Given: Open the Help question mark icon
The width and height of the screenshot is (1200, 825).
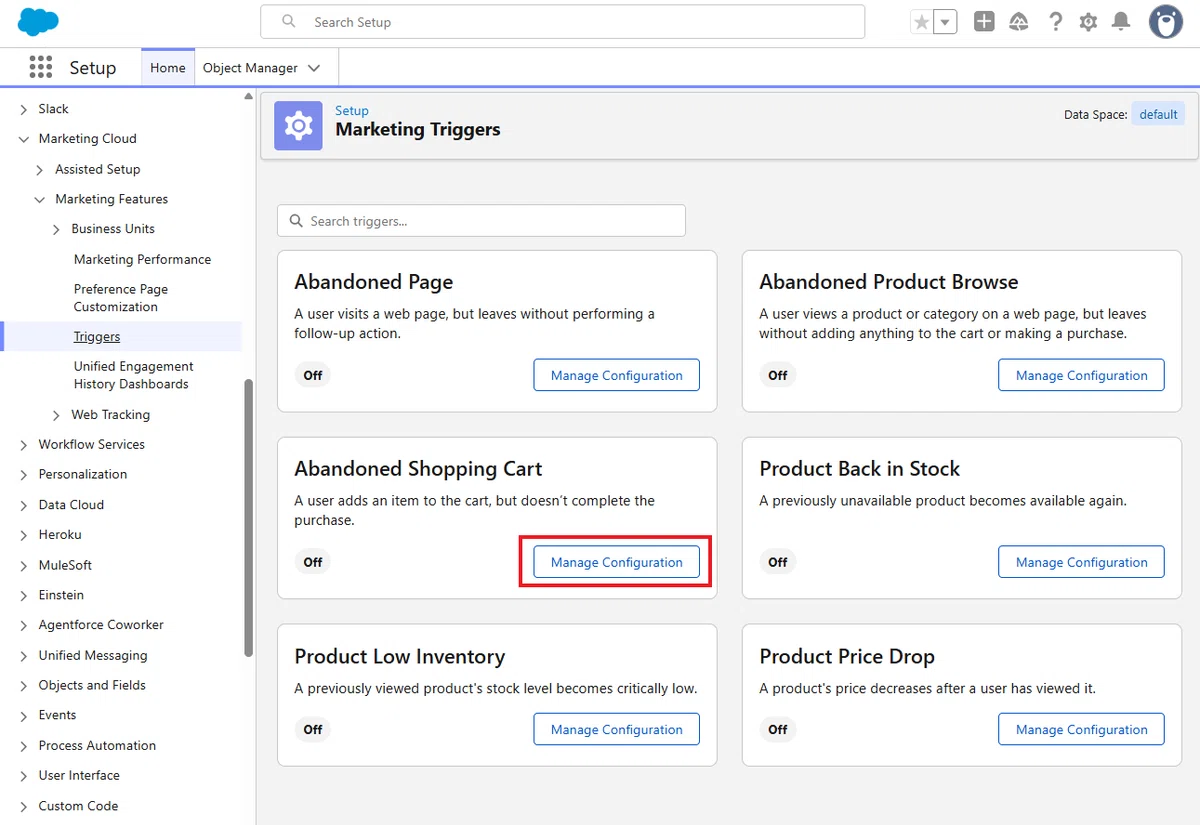Looking at the screenshot, I should click(1055, 21).
